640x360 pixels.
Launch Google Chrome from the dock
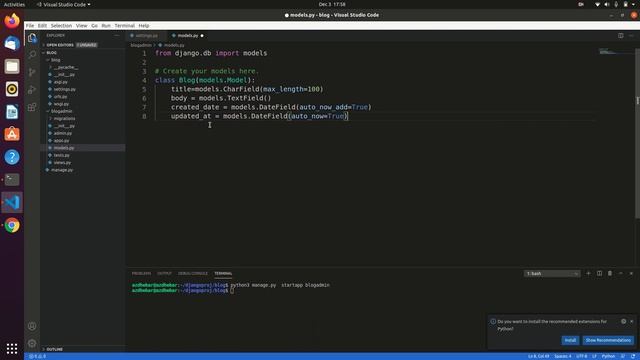pos(12,225)
